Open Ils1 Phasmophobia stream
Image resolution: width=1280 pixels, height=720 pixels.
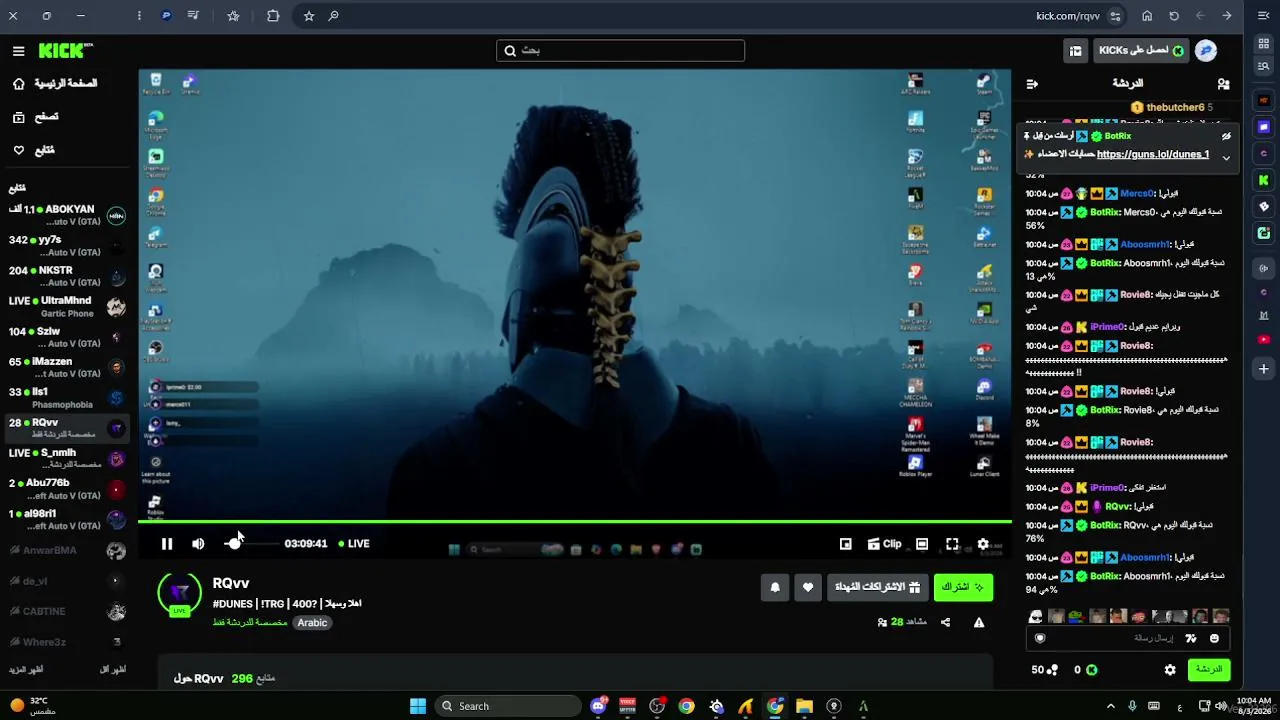(68, 398)
